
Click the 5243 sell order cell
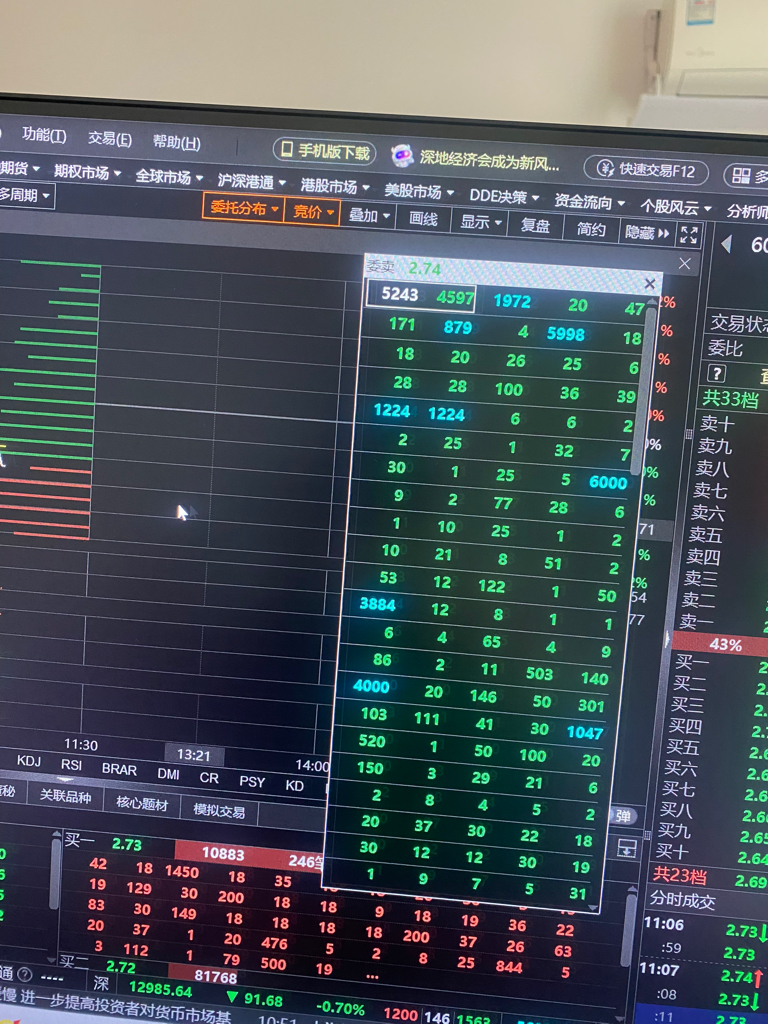(399, 295)
